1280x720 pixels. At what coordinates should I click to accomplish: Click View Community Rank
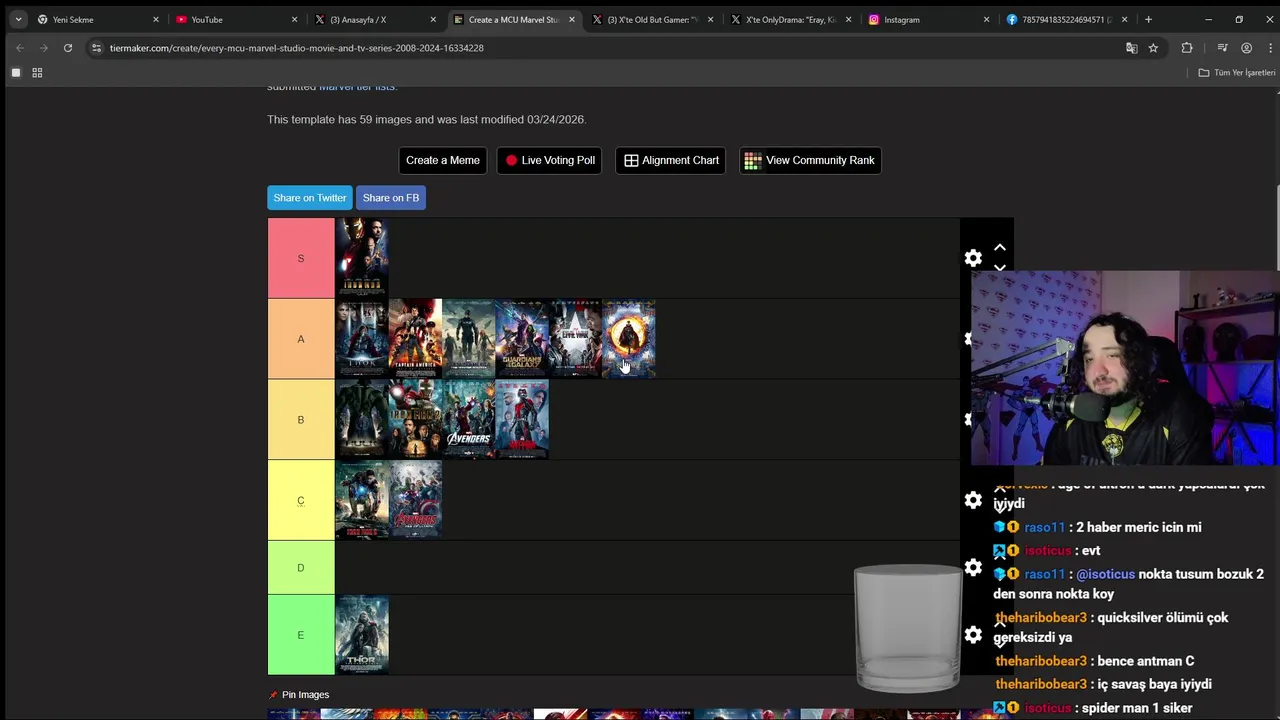pos(810,160)
